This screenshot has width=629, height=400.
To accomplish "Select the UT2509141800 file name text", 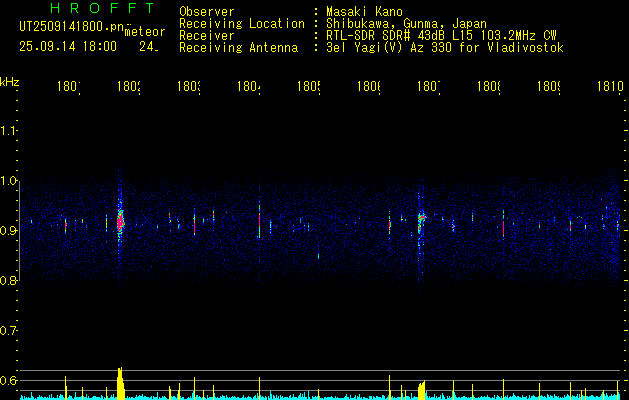I will click(72, 27).
